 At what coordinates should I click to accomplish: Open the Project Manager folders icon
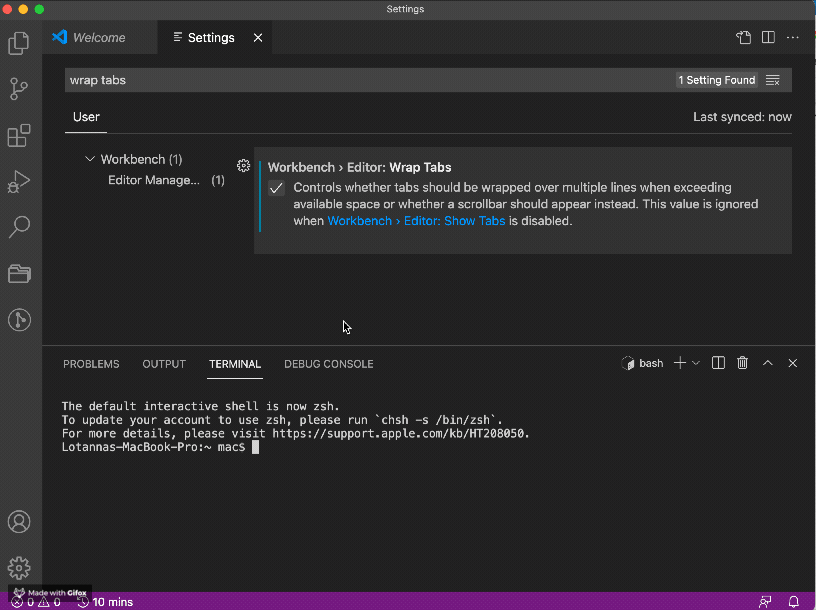[x=19, y=274]
